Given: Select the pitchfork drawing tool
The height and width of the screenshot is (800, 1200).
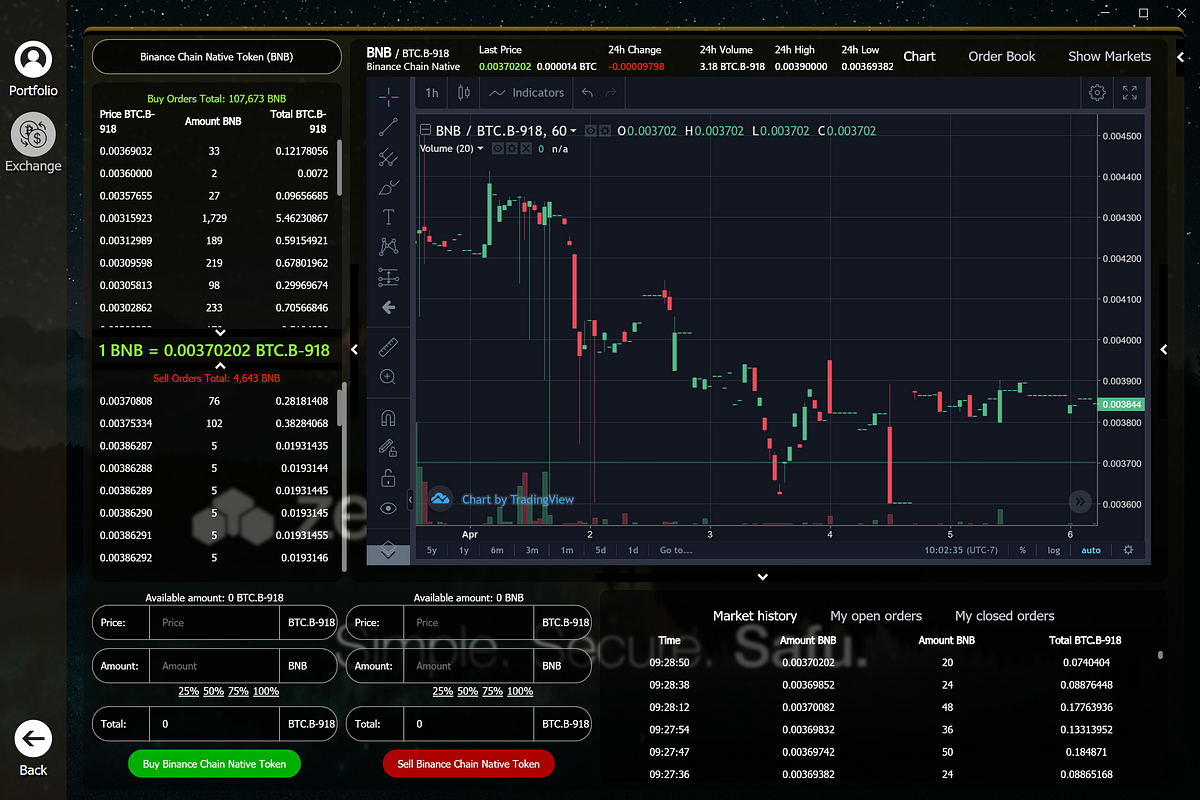Looking at the screenshot, I should 389,157.
